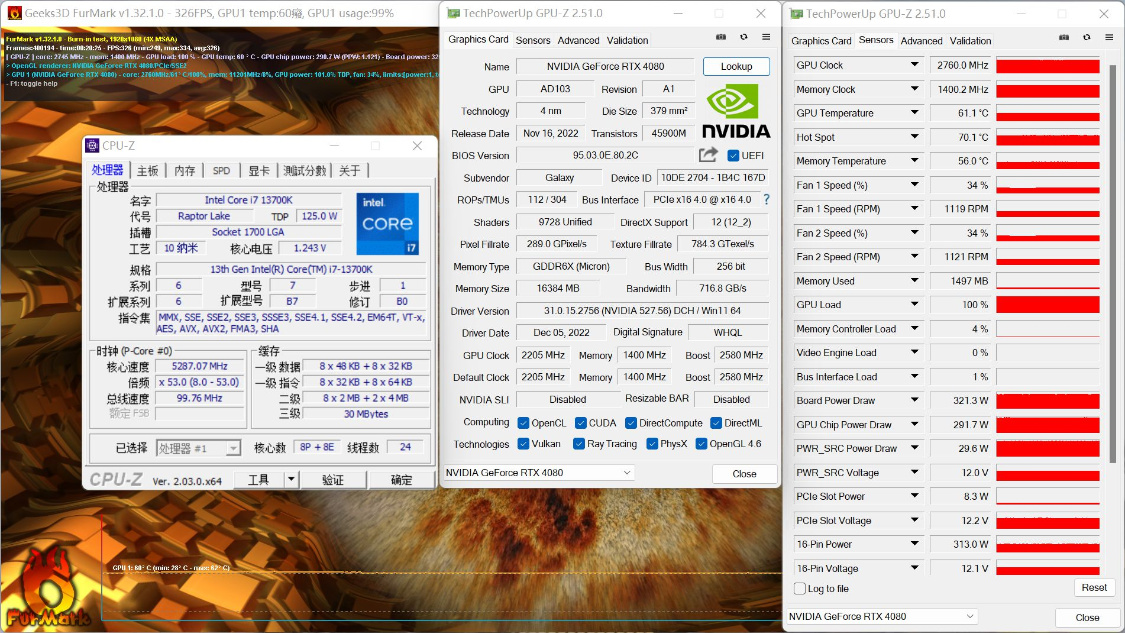Screen dimensions: 1125x633
Task: Click Close in GPU-Z Sensors window
Action: click(1087, 617)
